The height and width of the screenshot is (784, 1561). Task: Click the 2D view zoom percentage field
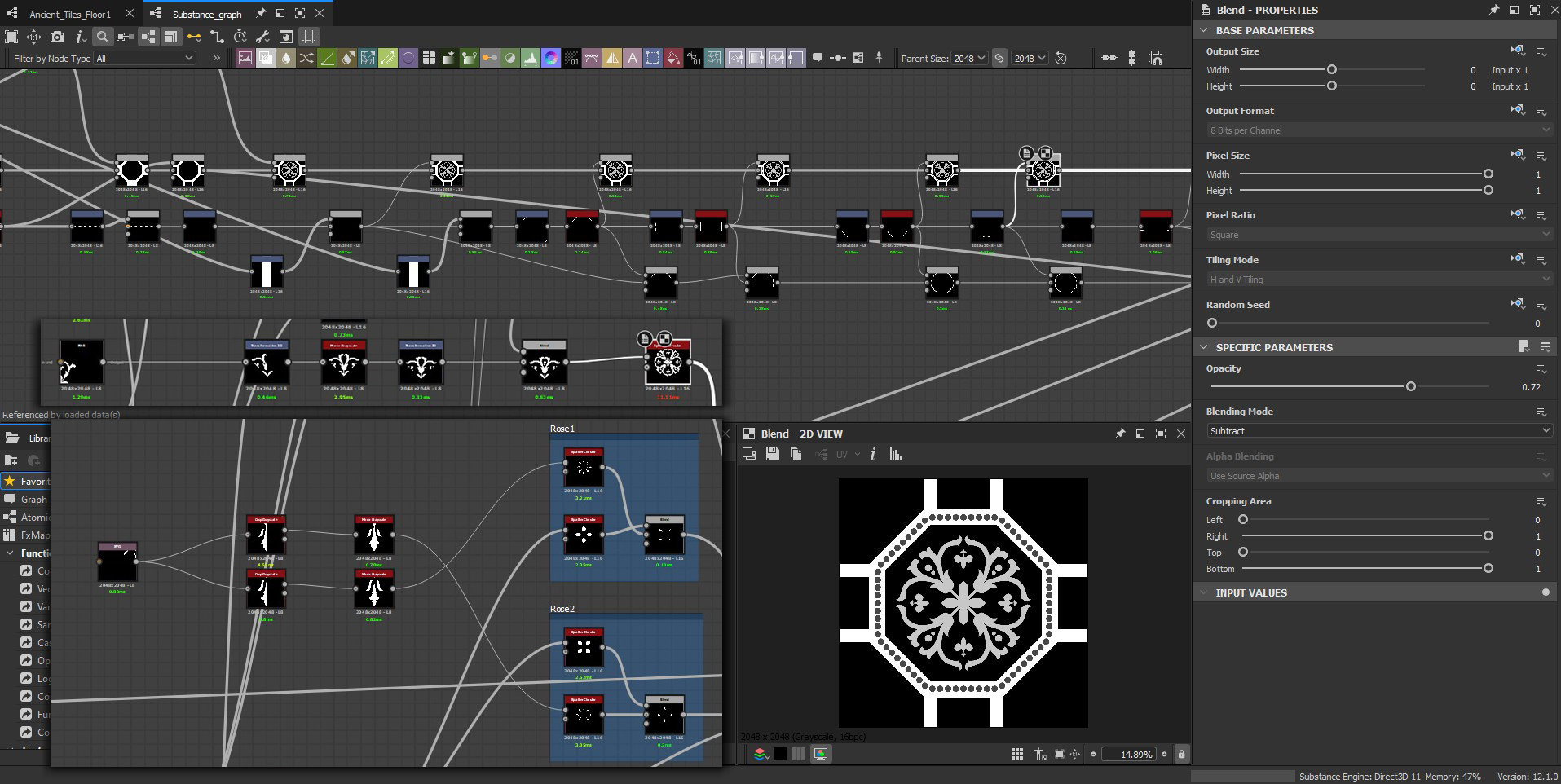click(1129, 755)
